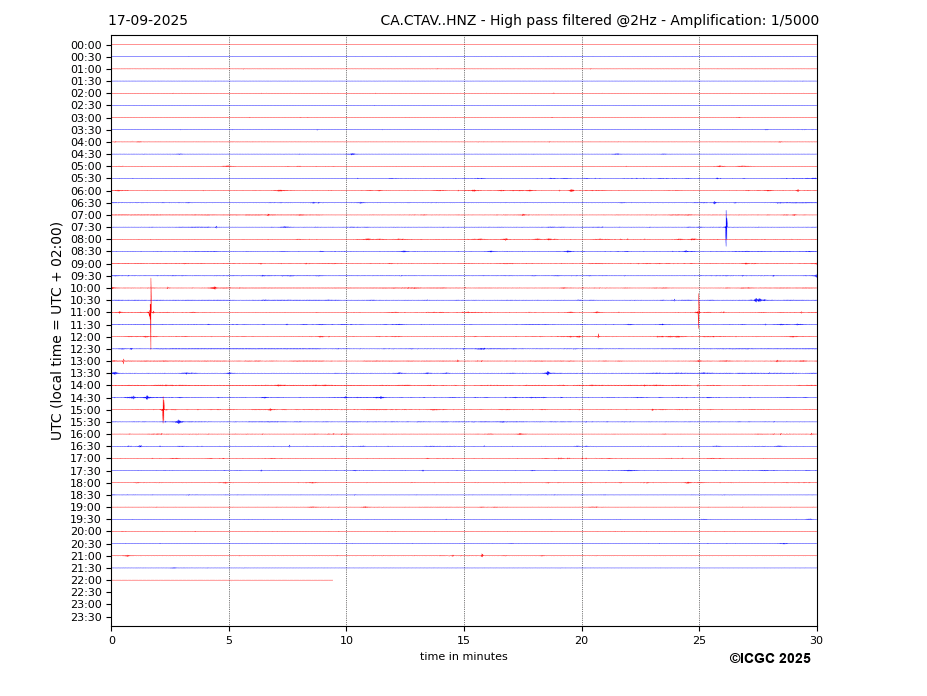Viewport: 927px width, 696px height.
Task: Click the 14:00 row time label
Action: (86, 386)
